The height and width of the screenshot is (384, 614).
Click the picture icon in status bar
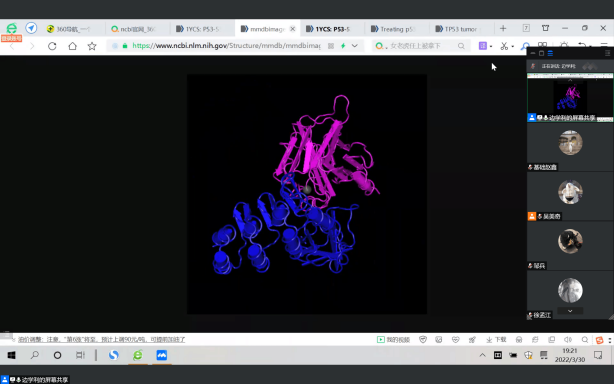[439, 339]
